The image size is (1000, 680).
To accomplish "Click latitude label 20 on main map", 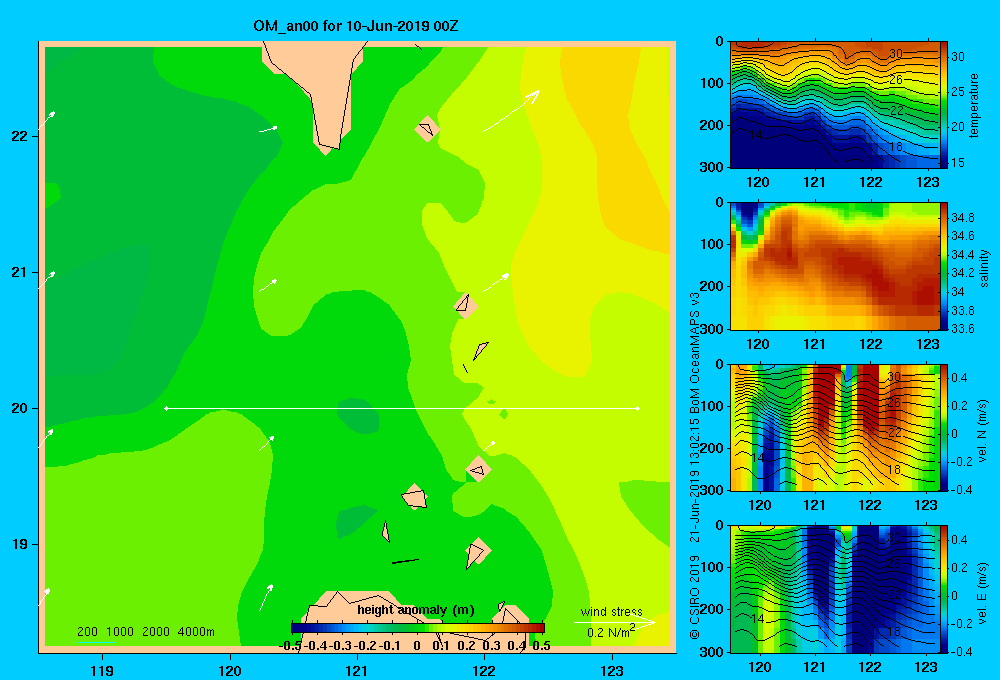I will point(20,408).
